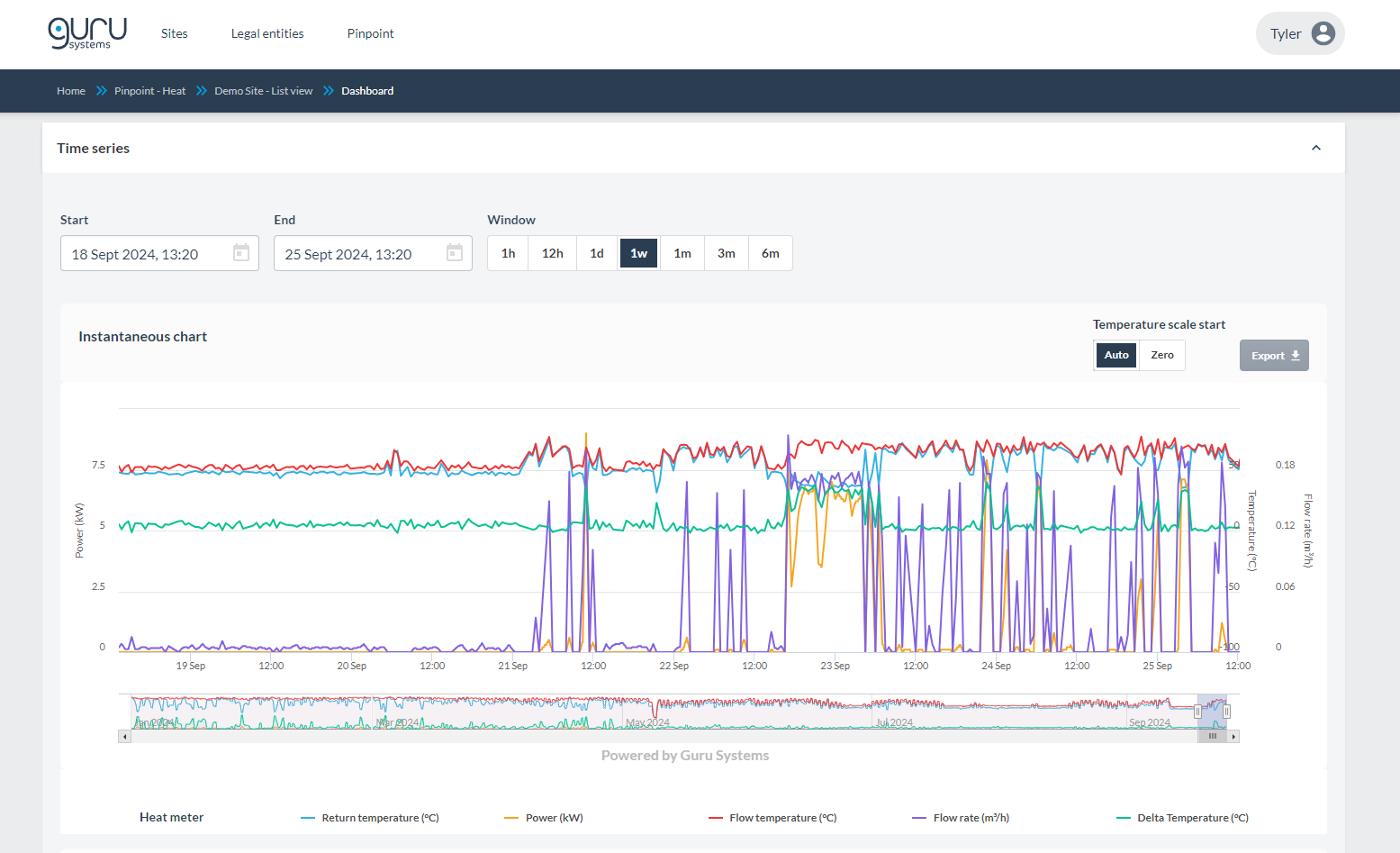Export the instantaneous chart data
Image resolution: width=1400 pixels, height=853 pixels.
click(x=1274, y=356)
